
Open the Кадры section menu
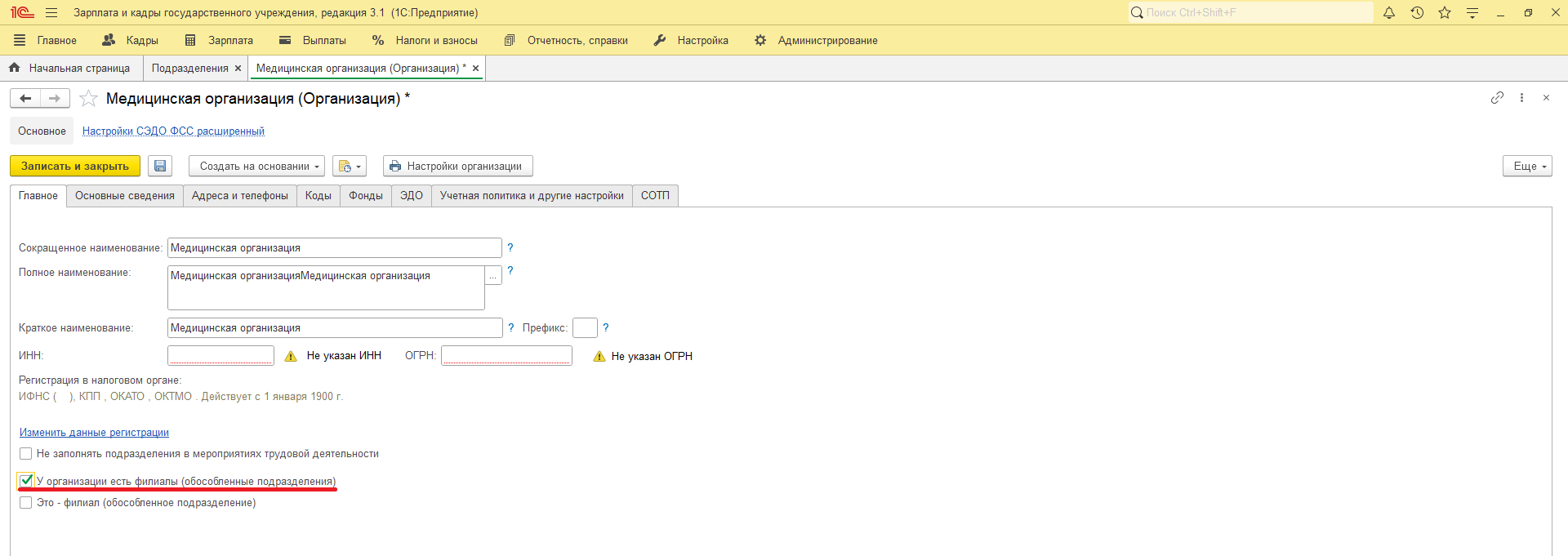(130, 40)
